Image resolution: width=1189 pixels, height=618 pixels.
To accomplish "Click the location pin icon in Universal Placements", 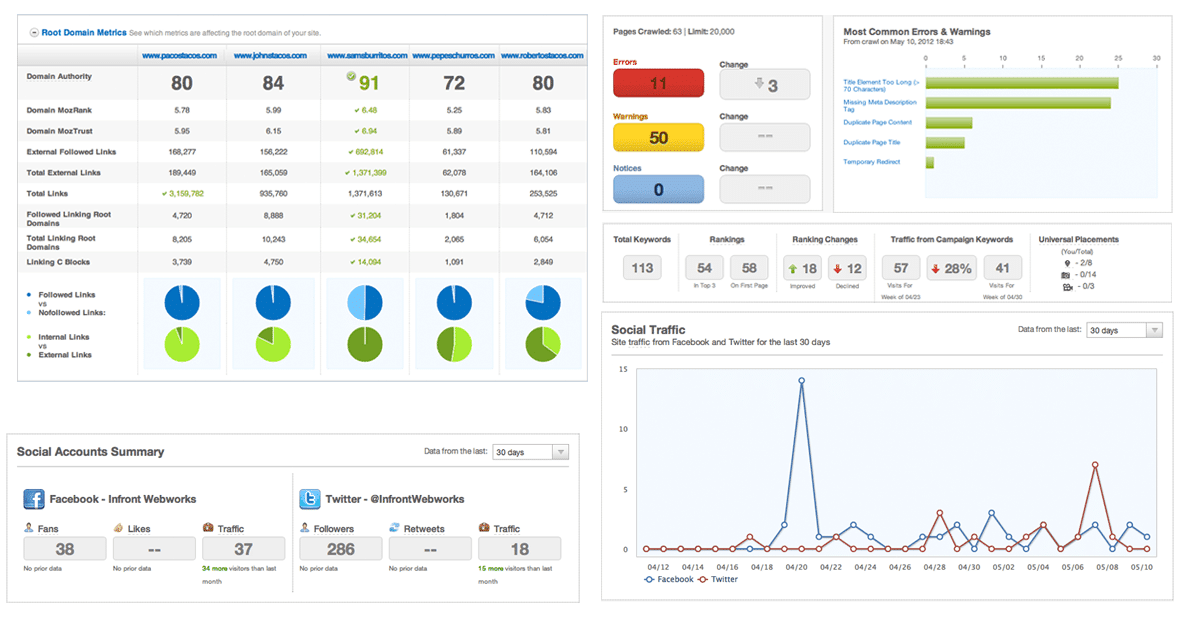I will point(1067,263).
